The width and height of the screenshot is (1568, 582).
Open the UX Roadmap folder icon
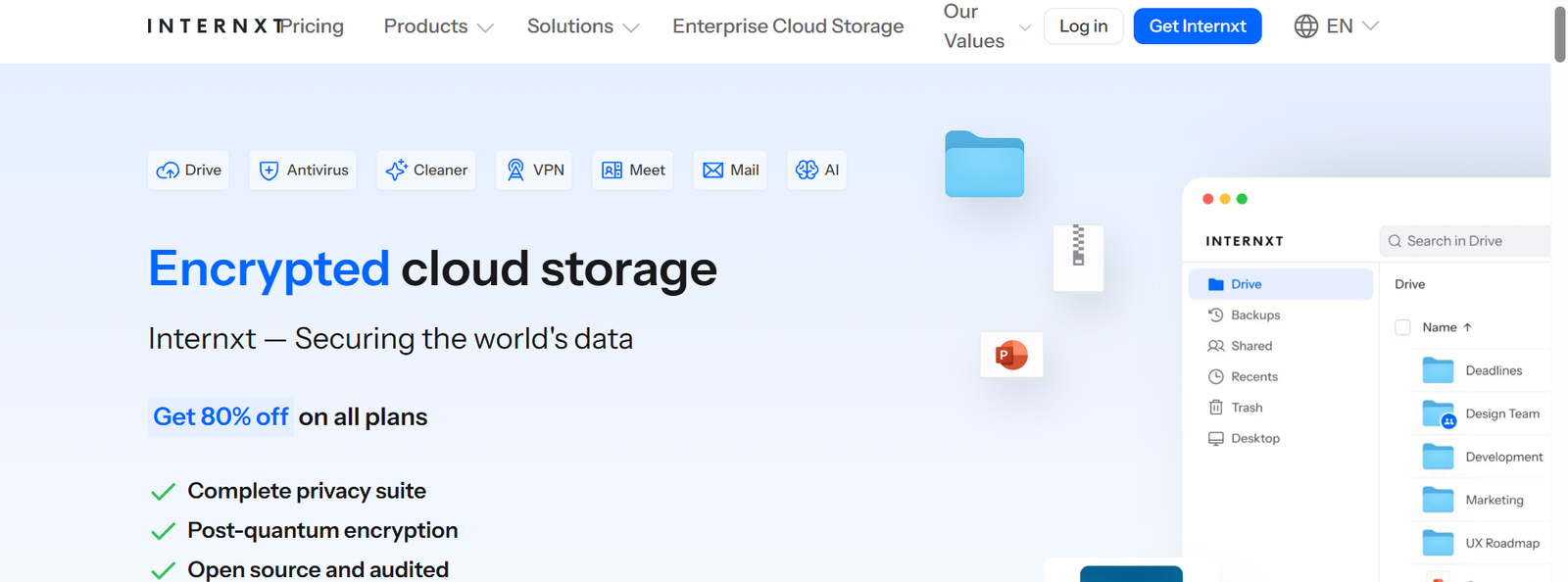click(1438, 543)
